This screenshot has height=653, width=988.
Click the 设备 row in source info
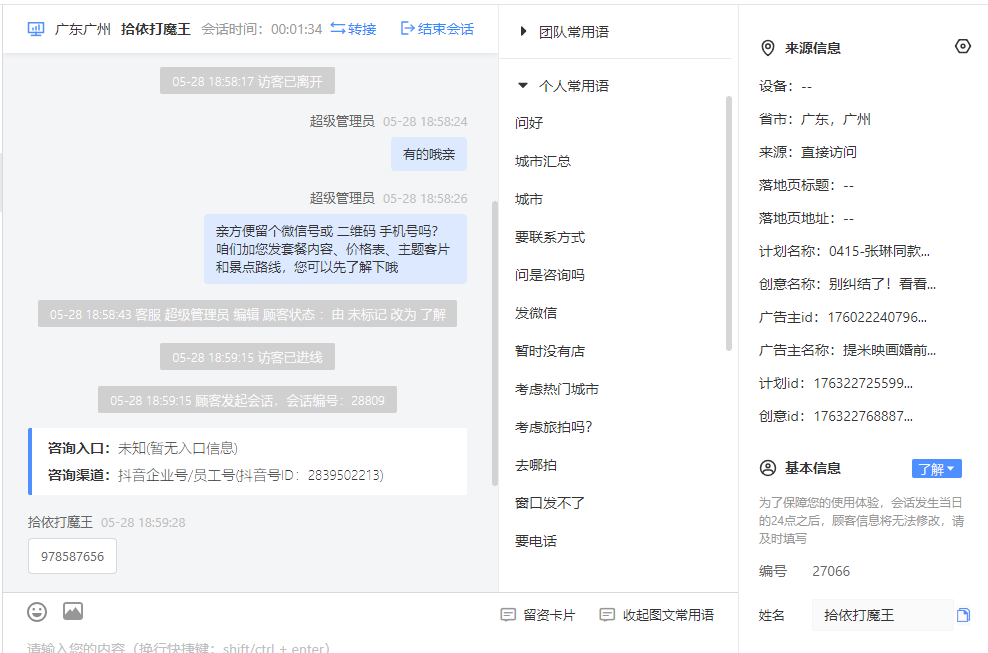[x=786, y=86]
